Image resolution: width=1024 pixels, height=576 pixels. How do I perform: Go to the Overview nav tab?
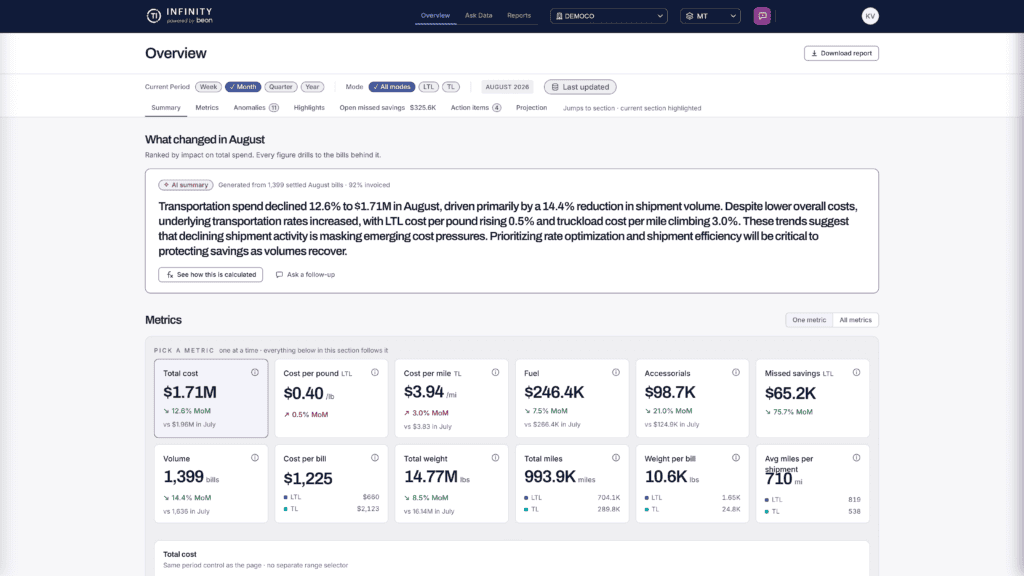[x=435, y=16]
